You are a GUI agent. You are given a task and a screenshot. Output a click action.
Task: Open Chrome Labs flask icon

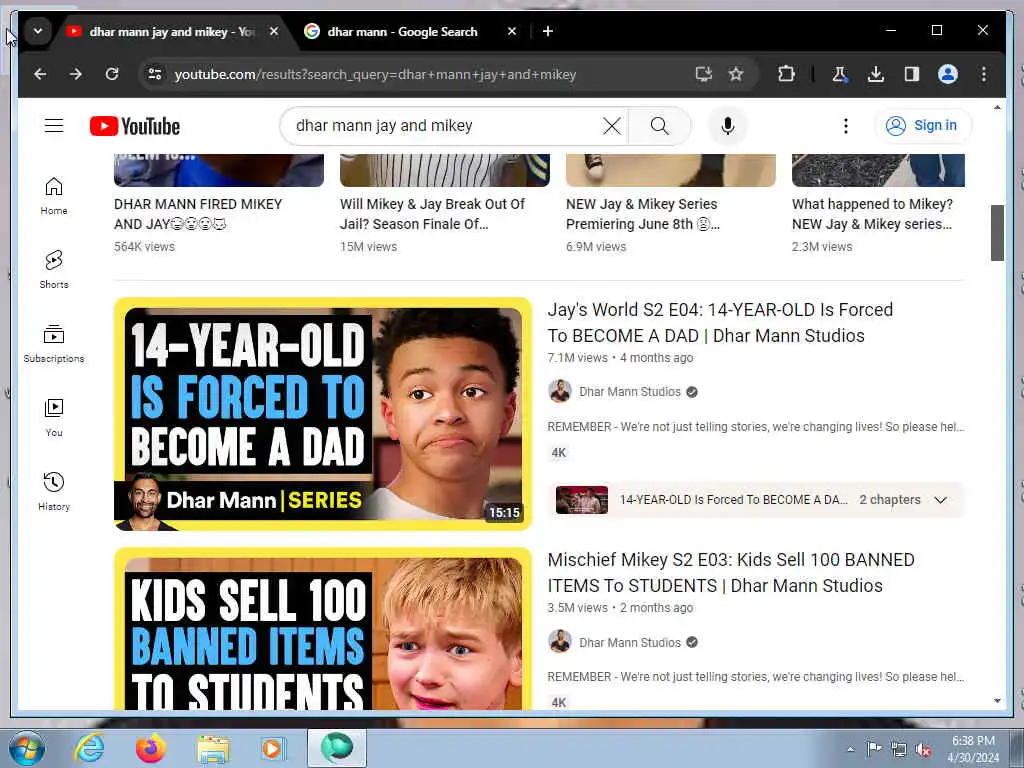(840, 74)
